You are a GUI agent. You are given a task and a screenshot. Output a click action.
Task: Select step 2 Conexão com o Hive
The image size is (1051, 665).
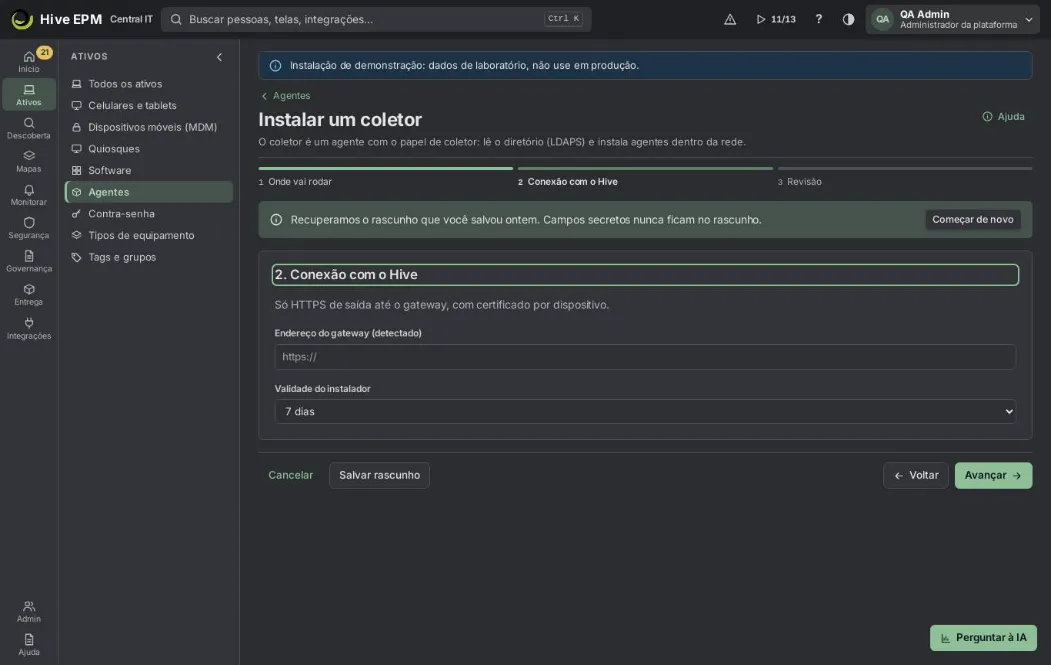pyautogui.click(x=645, y=178)
